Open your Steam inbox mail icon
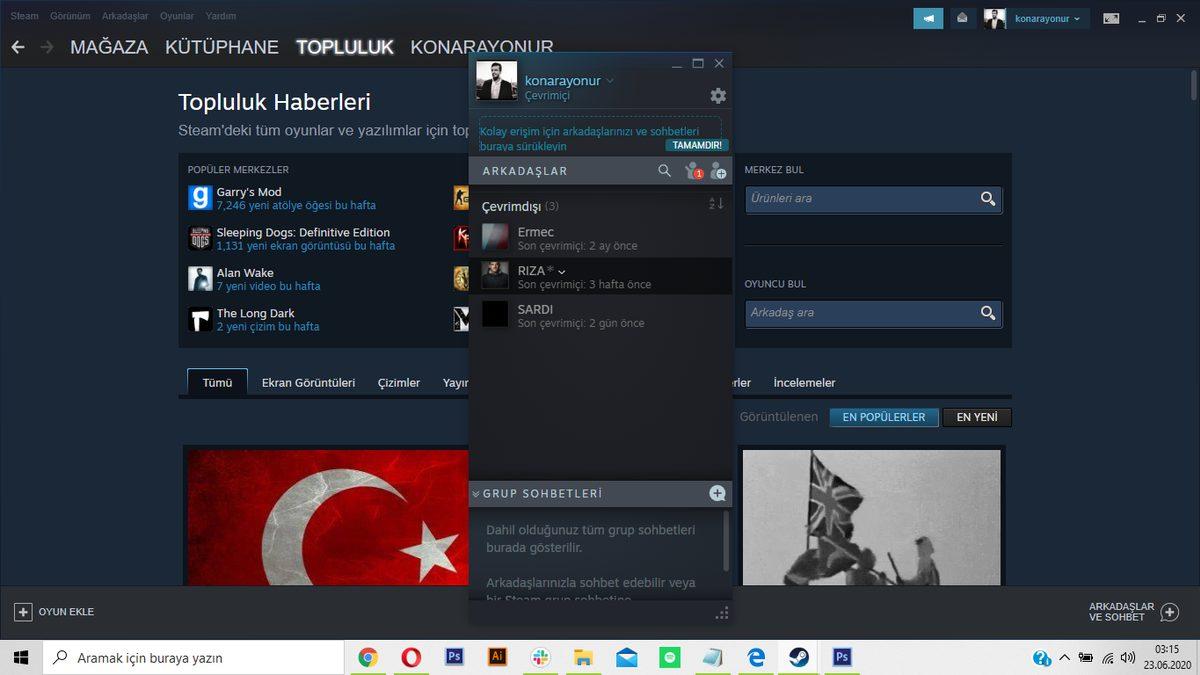Screen dimensions: 1200x675 (962, 18)
